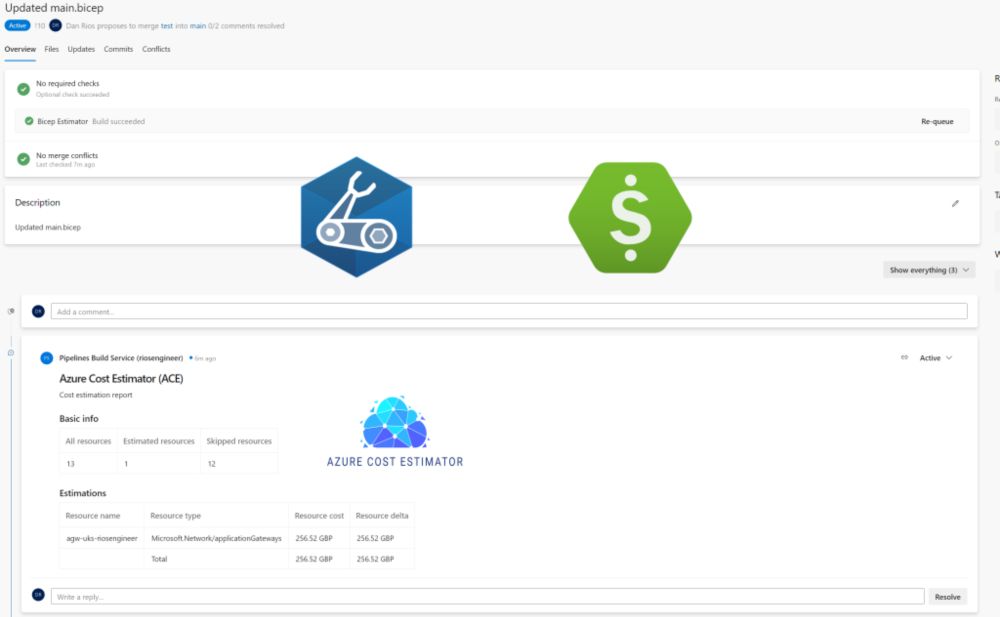1000x617 pixels.
Task: Click the agw-uks-riosengineer resource name cell
Action: 102,538
